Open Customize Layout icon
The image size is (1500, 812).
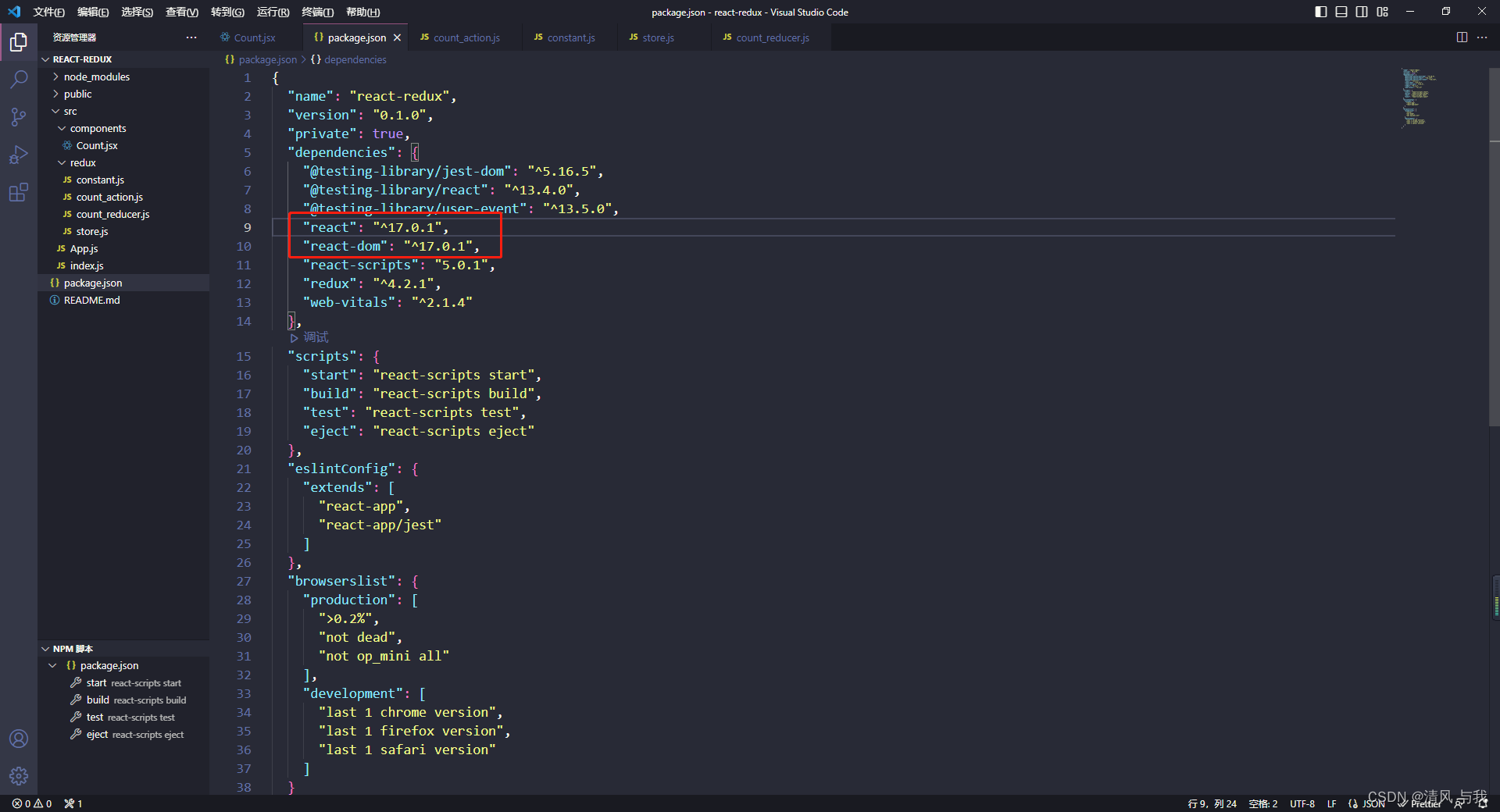point(1383,12)
